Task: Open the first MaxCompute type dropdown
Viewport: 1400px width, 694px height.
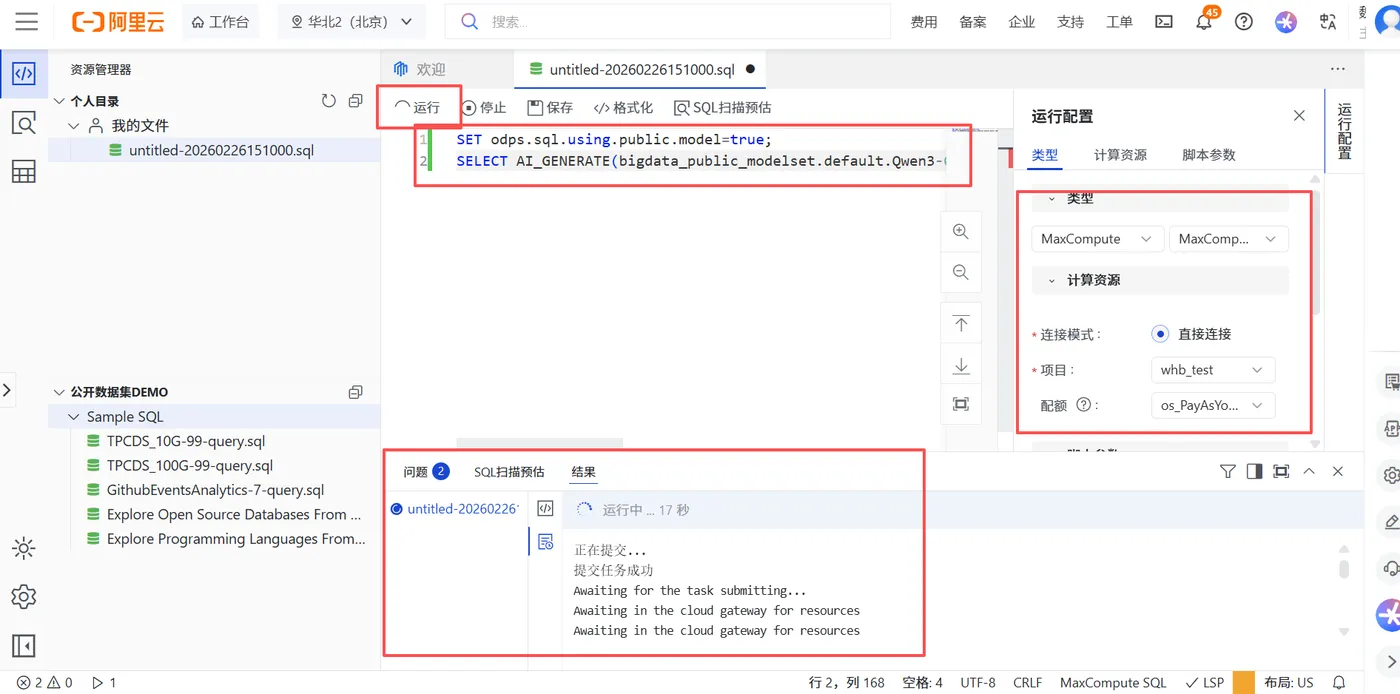Action: point(1098,239)
